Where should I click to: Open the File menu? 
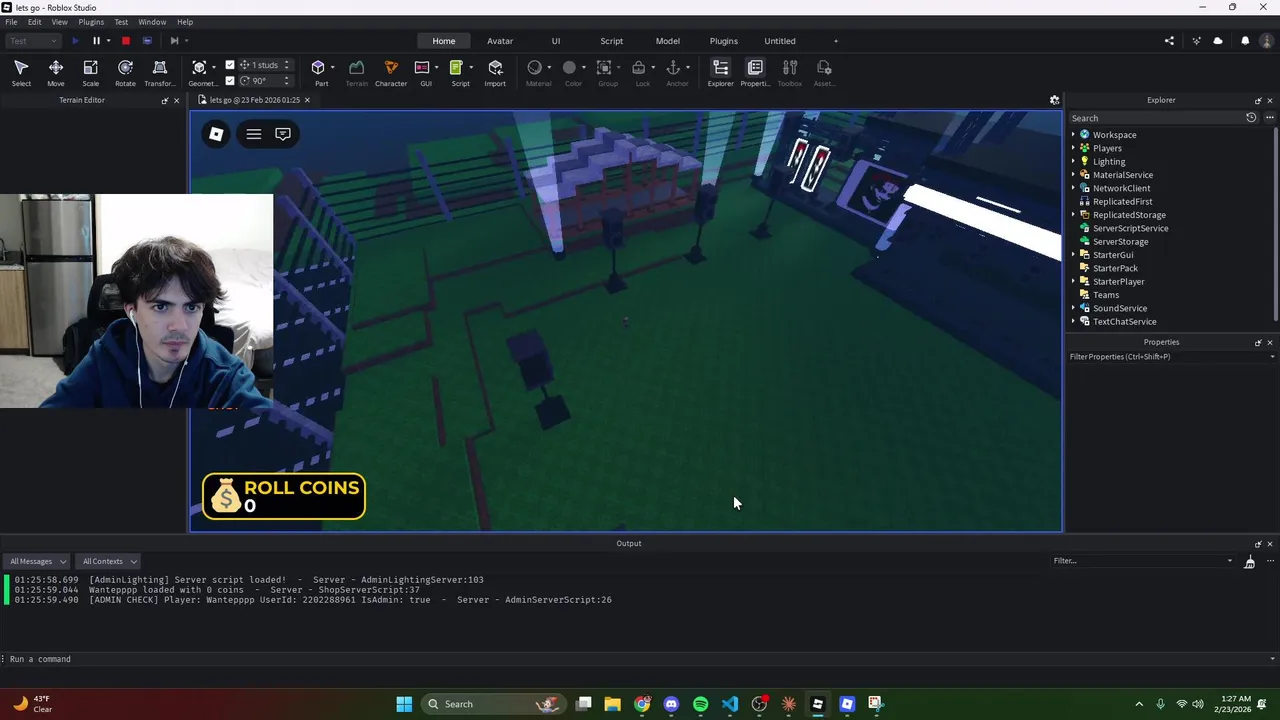pyautogui.click(x=11, y=22)
